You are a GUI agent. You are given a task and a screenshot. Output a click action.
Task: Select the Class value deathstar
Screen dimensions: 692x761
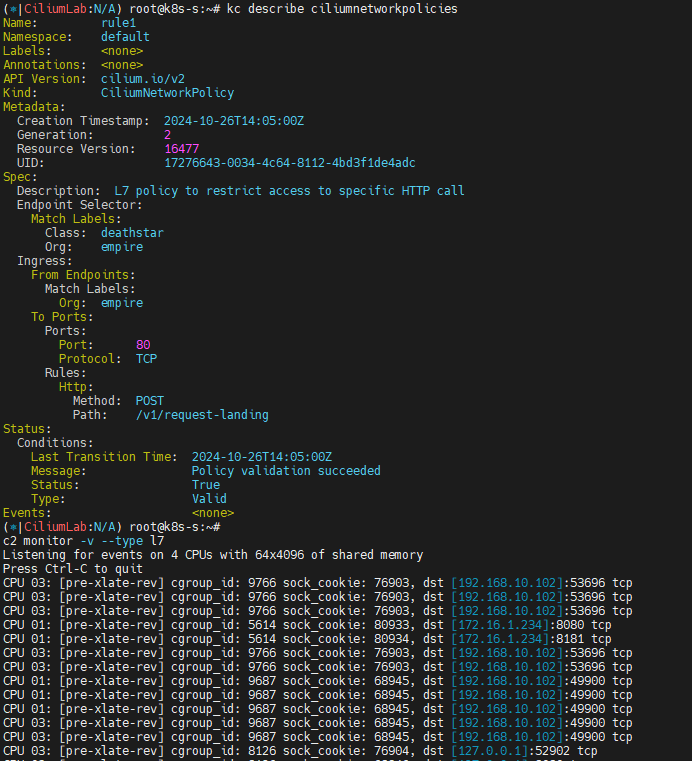coord(132,233)
